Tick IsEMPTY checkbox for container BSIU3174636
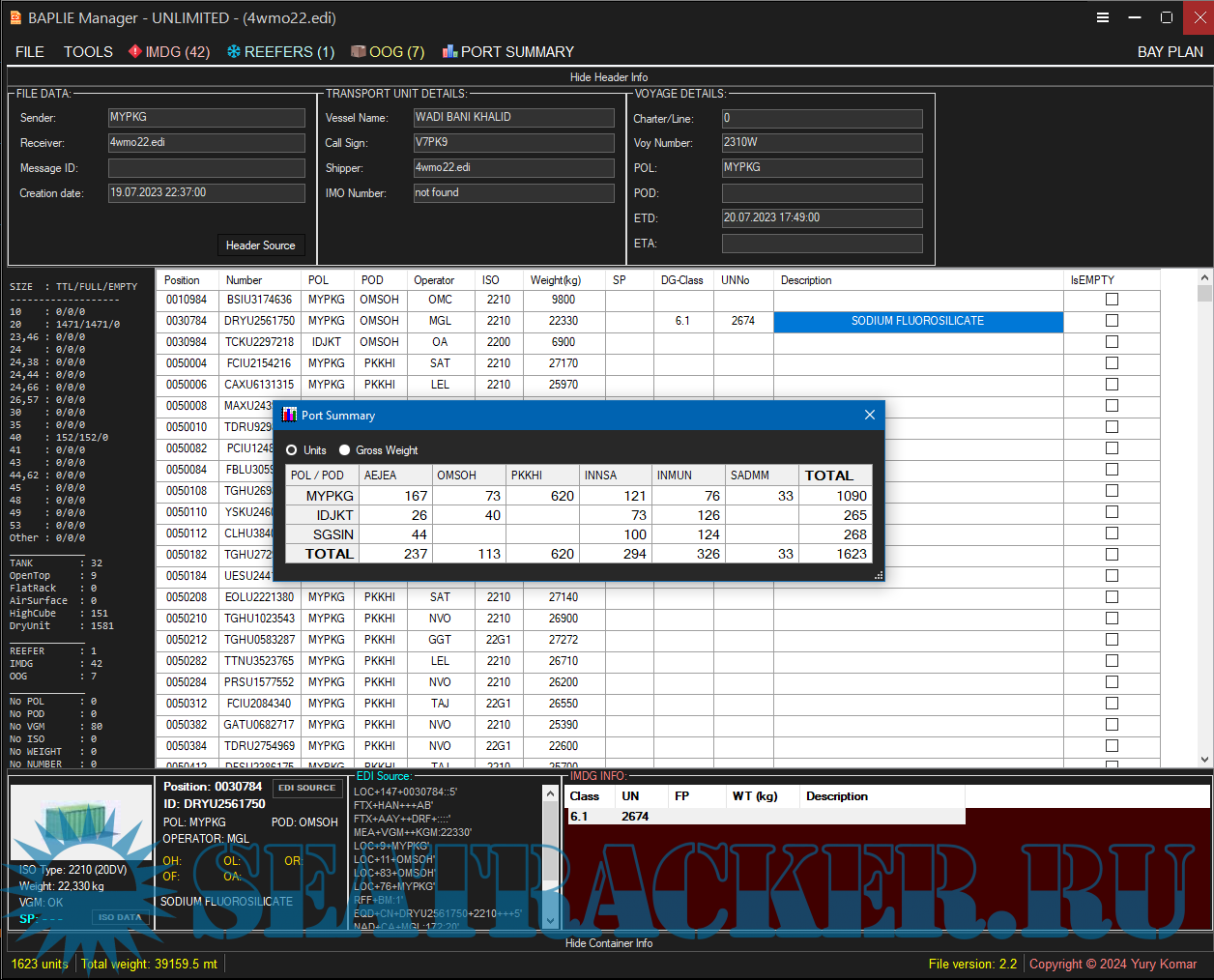Screen dimensions: 1214x980 pyautogui.click(x=1112, y=300)
